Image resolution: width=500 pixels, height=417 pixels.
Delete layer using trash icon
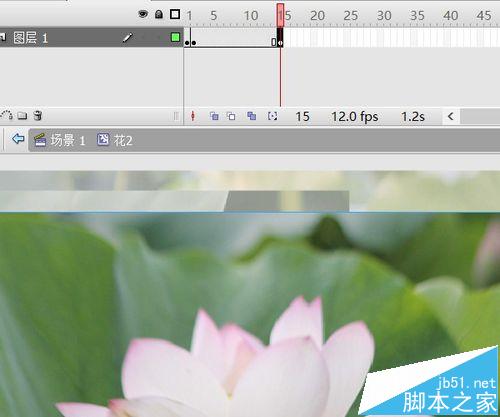pos(38,116)
